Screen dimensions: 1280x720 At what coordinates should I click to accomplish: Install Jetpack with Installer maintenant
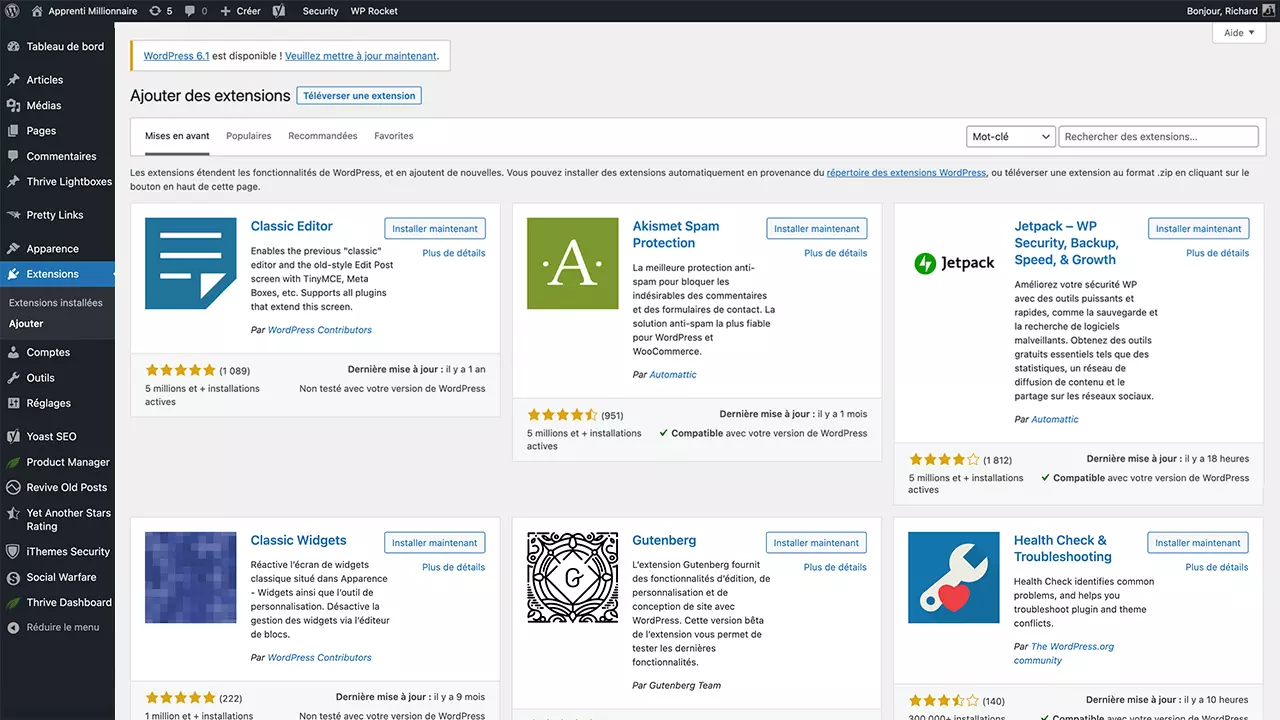pyautogui.click(x=1198, y=229)
